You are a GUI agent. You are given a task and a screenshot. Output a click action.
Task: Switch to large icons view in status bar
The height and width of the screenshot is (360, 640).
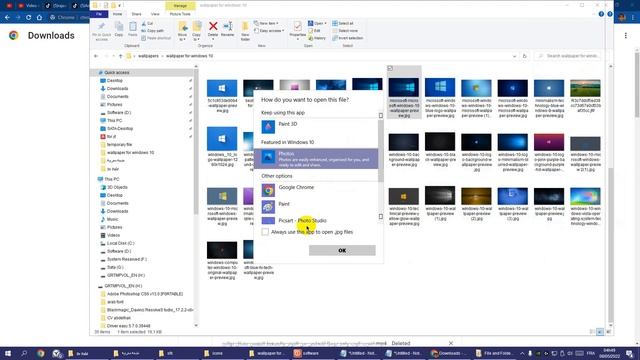pos(600,332)
